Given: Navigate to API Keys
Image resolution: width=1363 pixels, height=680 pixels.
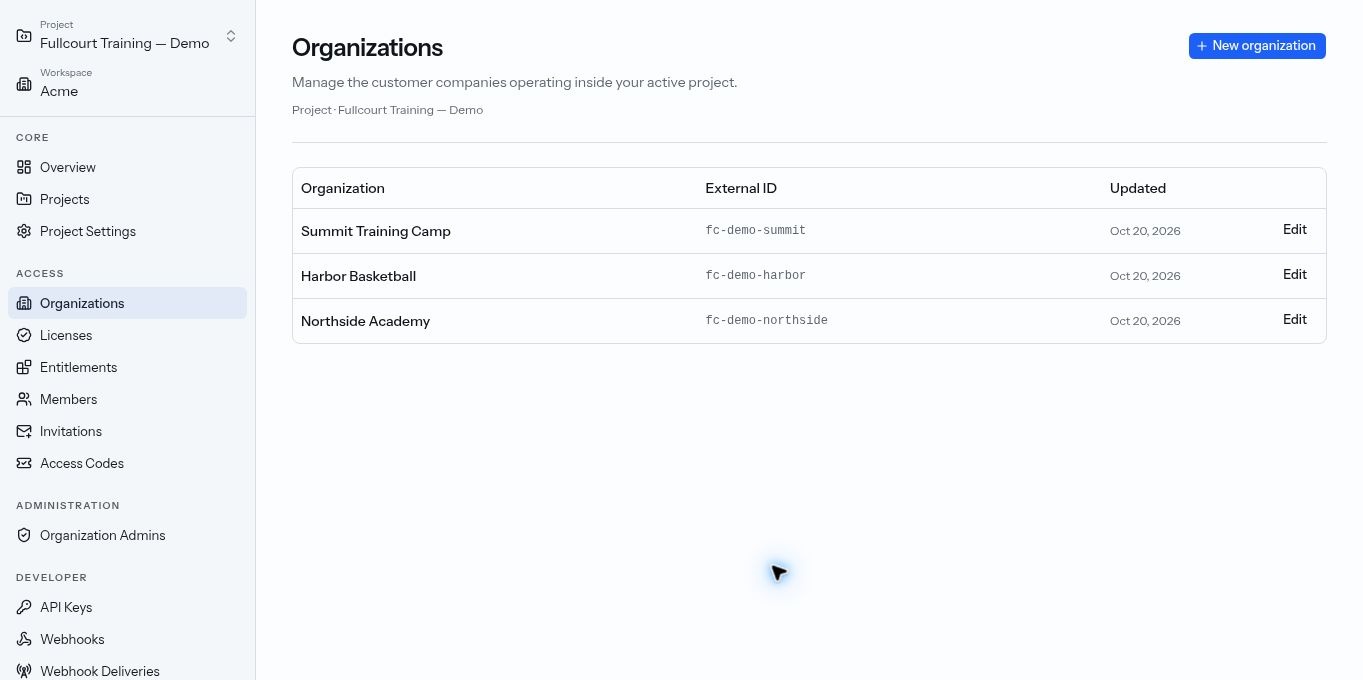Looking at the screenshot, I should click(x=127, y=607).
